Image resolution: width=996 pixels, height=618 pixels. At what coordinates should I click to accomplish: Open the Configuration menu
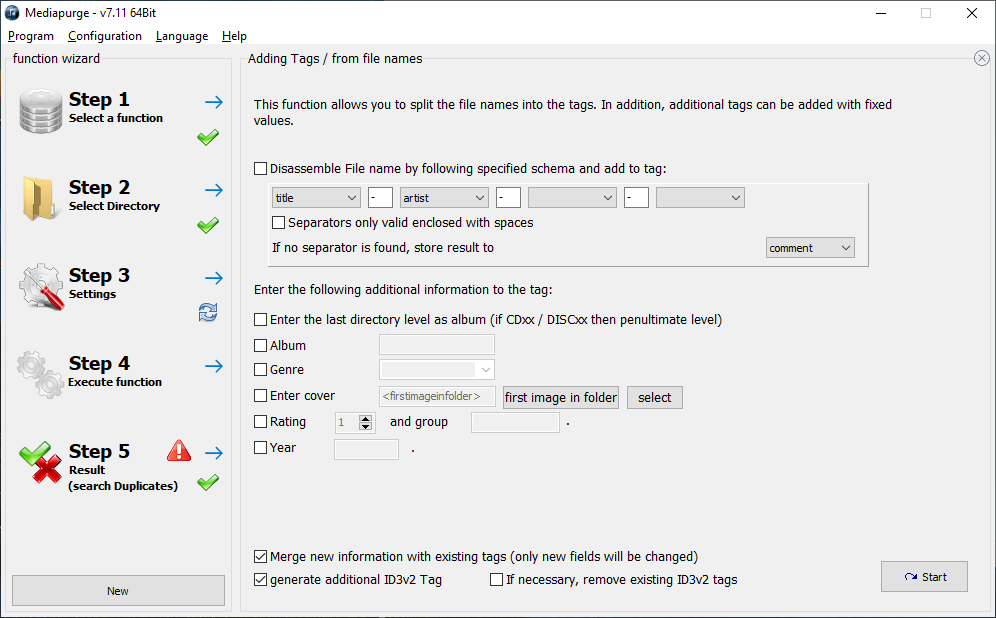pyautogui.click(x=105, y=36)
